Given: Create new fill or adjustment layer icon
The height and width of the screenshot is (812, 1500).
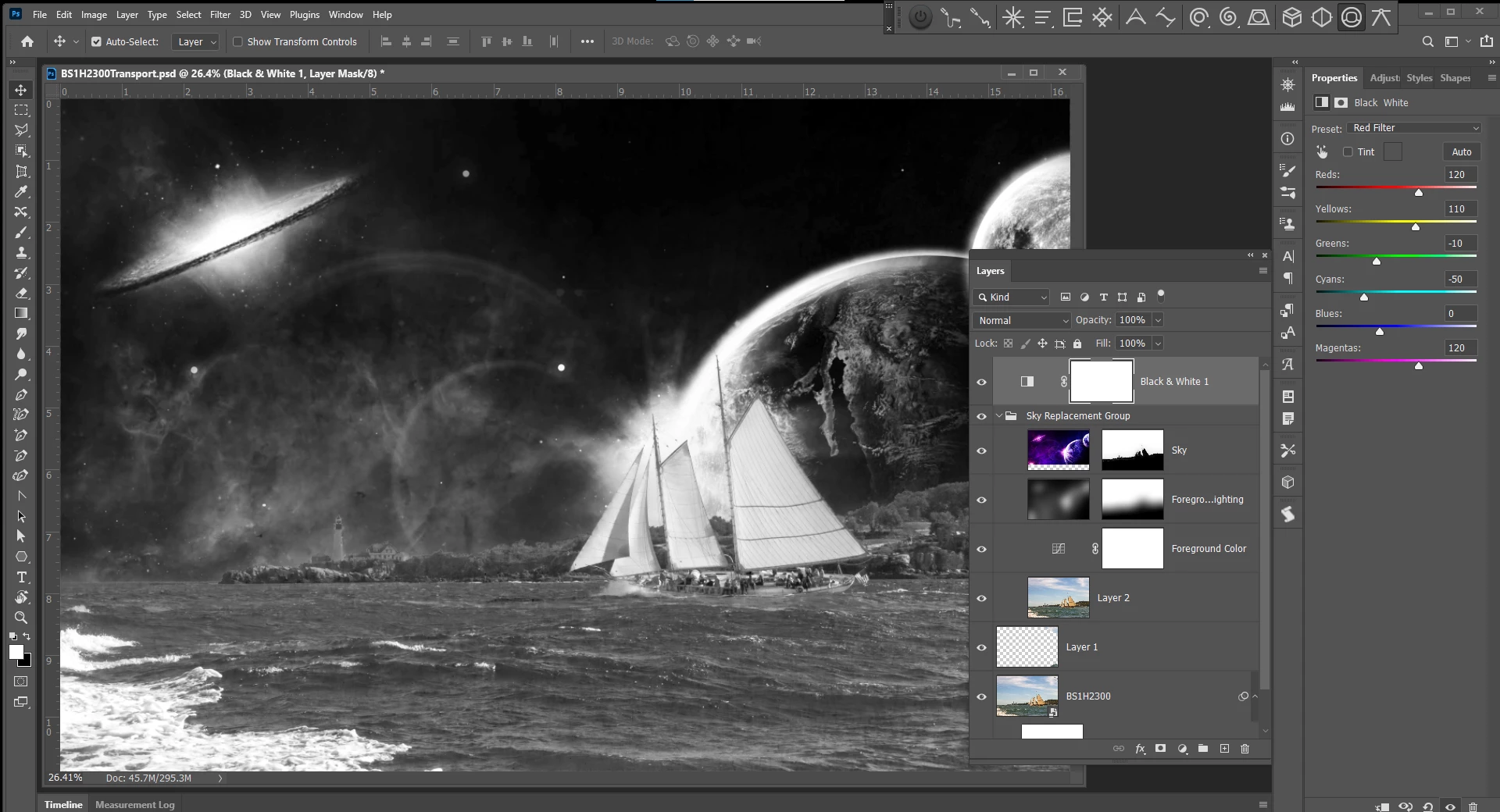Looking at the screenshot, I should coord(1182,749).
